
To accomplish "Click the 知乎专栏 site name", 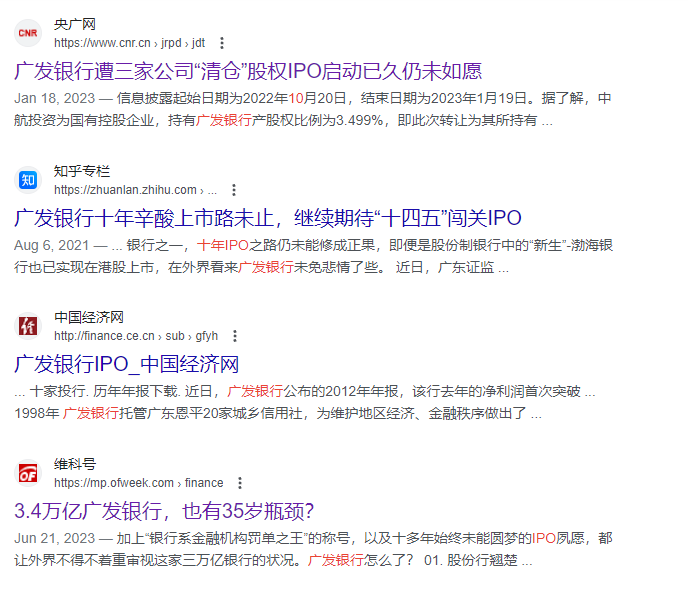I will coord(82,171).
